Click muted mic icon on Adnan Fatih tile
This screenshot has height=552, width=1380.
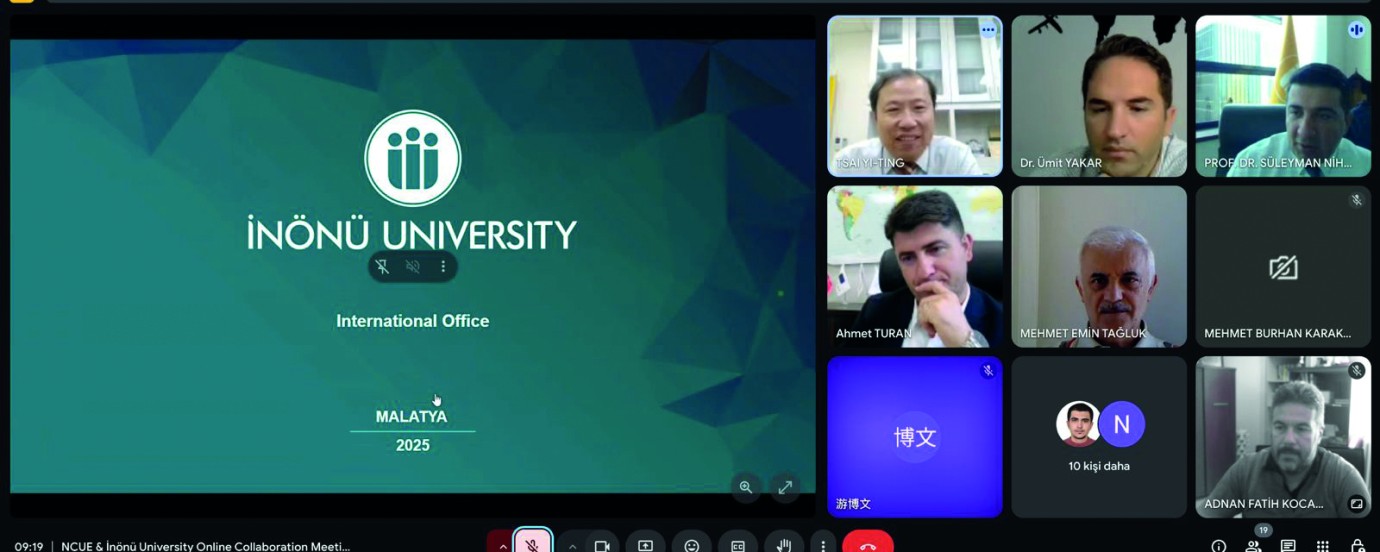pyautogui.click(x=1356, y=371)
